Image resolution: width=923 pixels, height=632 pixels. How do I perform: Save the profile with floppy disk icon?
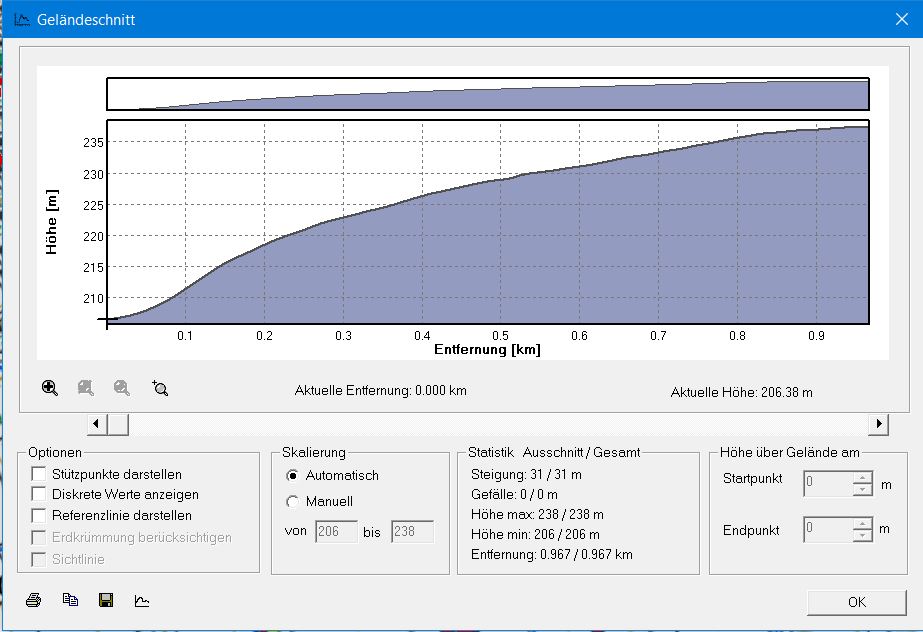[x=105, y=600]
